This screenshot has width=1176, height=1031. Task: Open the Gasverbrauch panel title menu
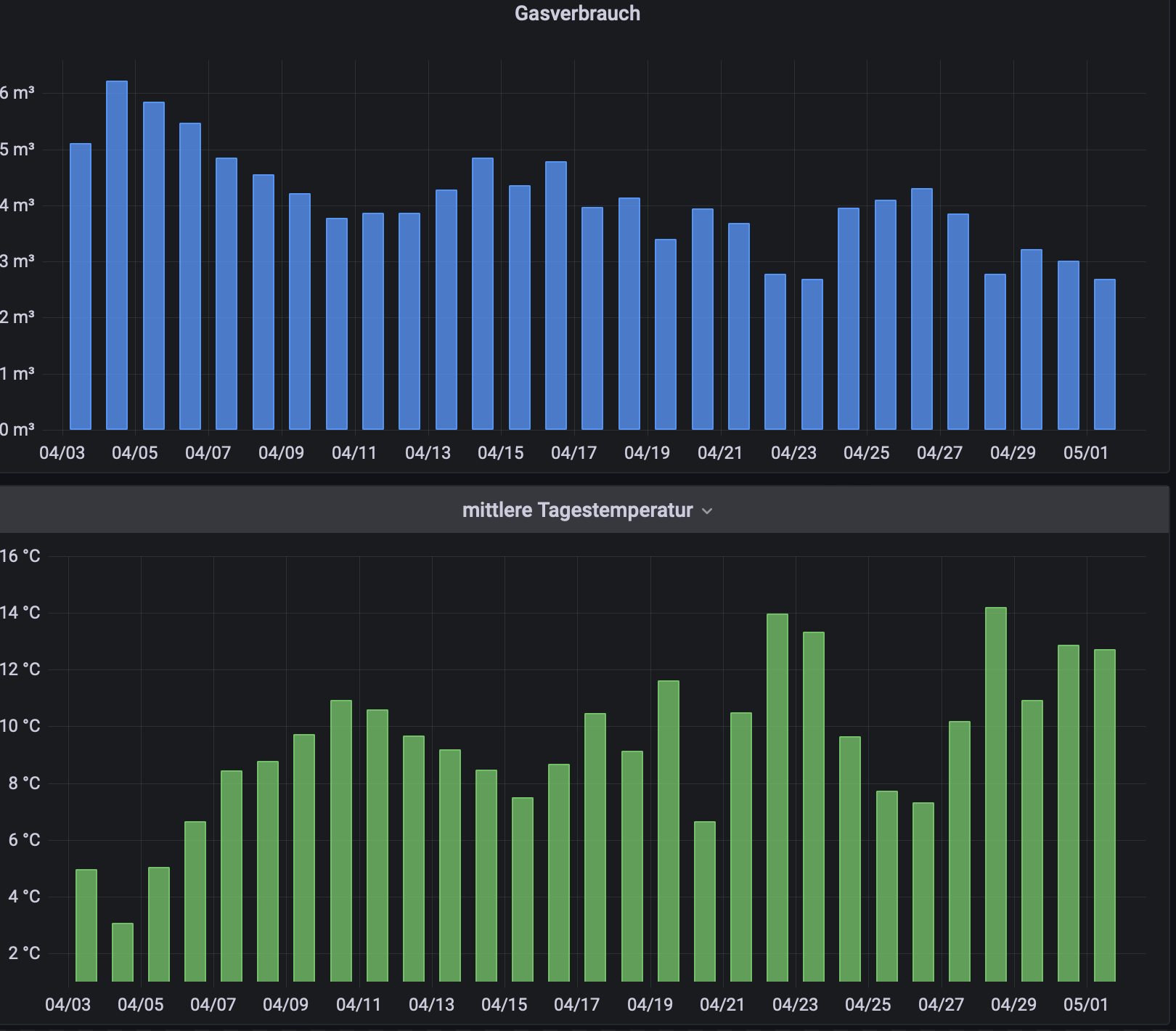pyautogui.click(x=577, y=13)
